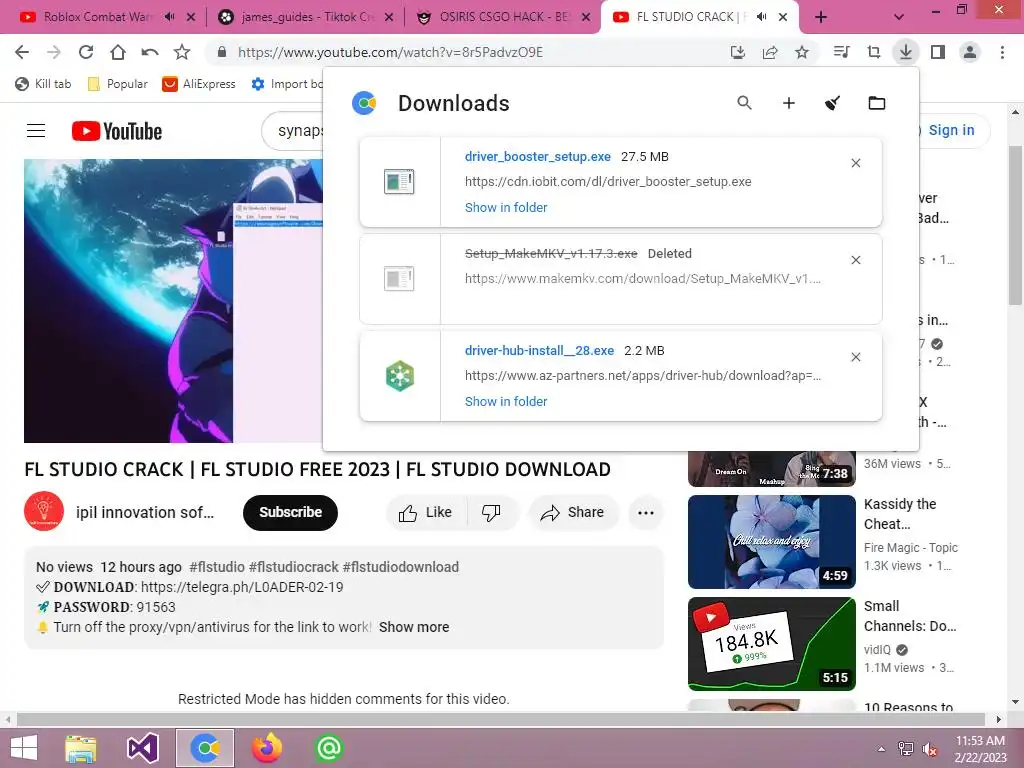Click the makemkv.com download URL
This screenshot has height=768, width=1024.
(x=643, y=279)
